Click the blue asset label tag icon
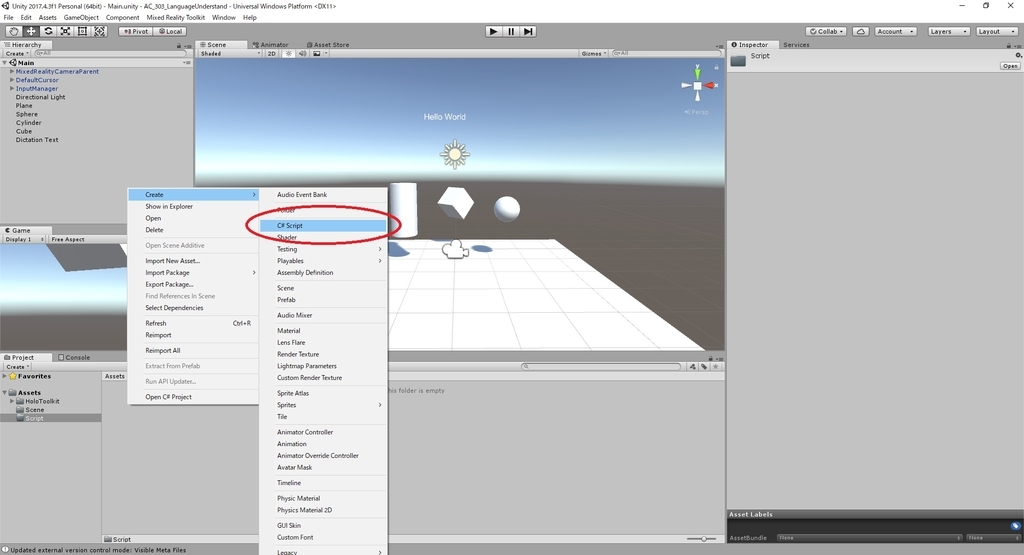Viewport: 1024px width, 555px height. point(1015,526)
